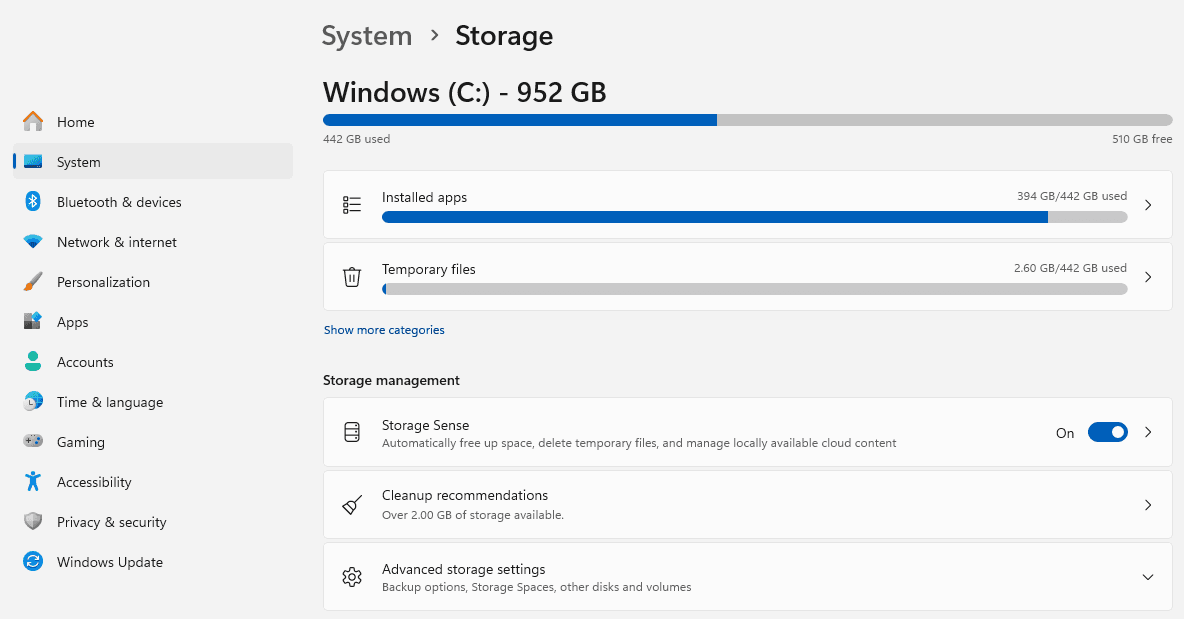Expand Advanced storage settings chevron
This screenshot has width=1184, height=619.
click(x=1148, y=577)
